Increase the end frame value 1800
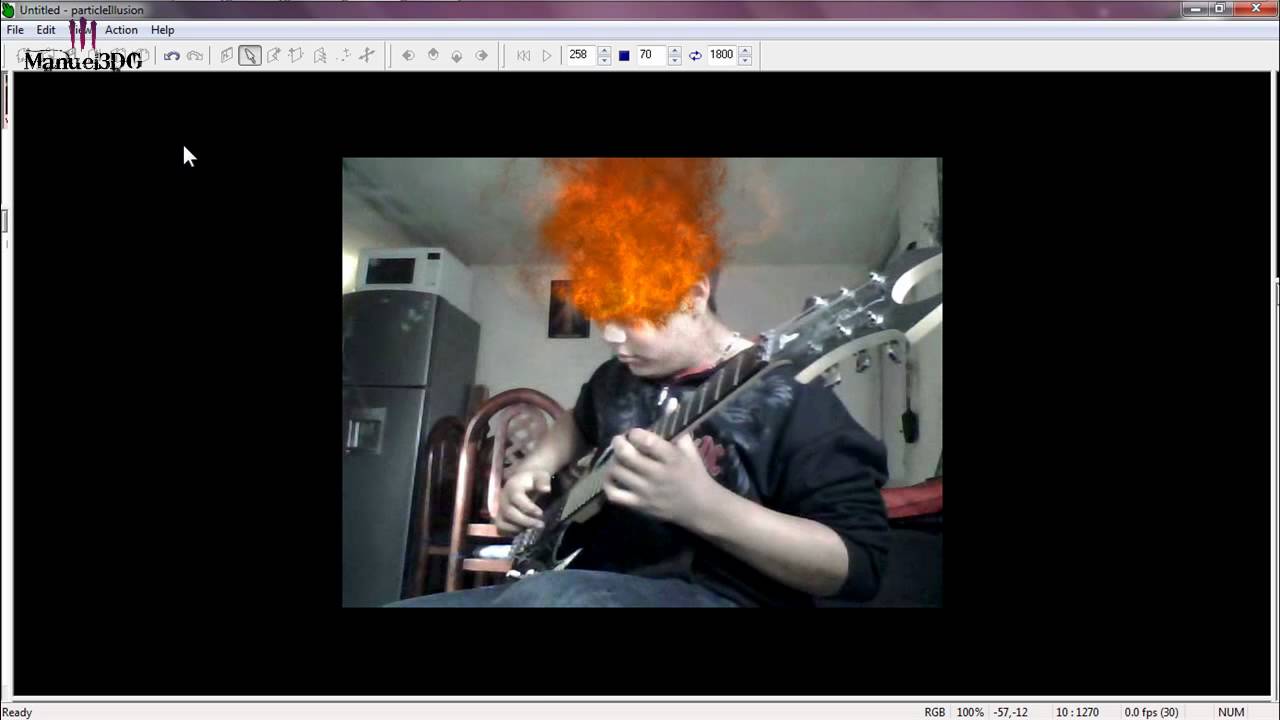1280x720 pixels. coord(745,50)
